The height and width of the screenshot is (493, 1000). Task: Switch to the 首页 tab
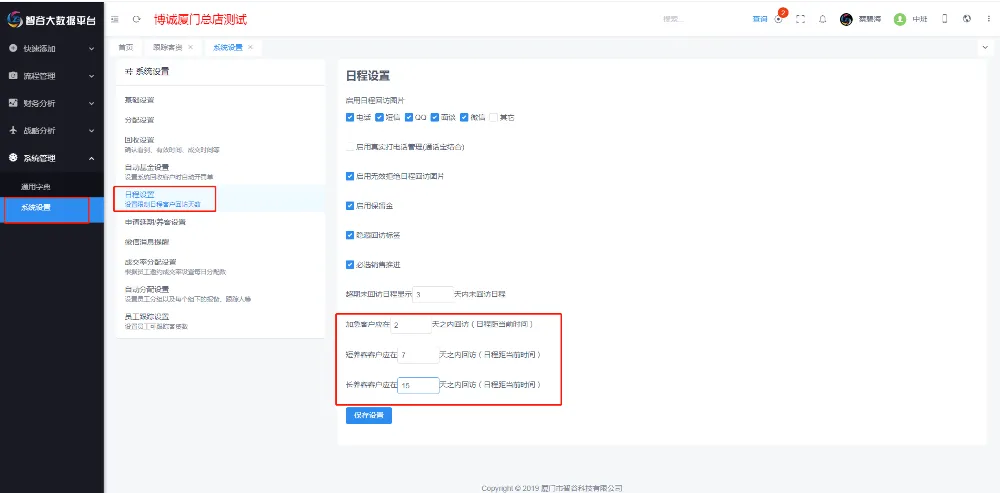(125, 47)
